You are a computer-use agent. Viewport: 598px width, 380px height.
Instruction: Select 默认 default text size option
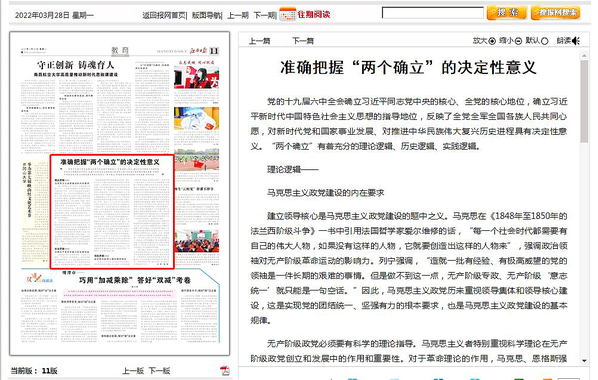point(537,41)
